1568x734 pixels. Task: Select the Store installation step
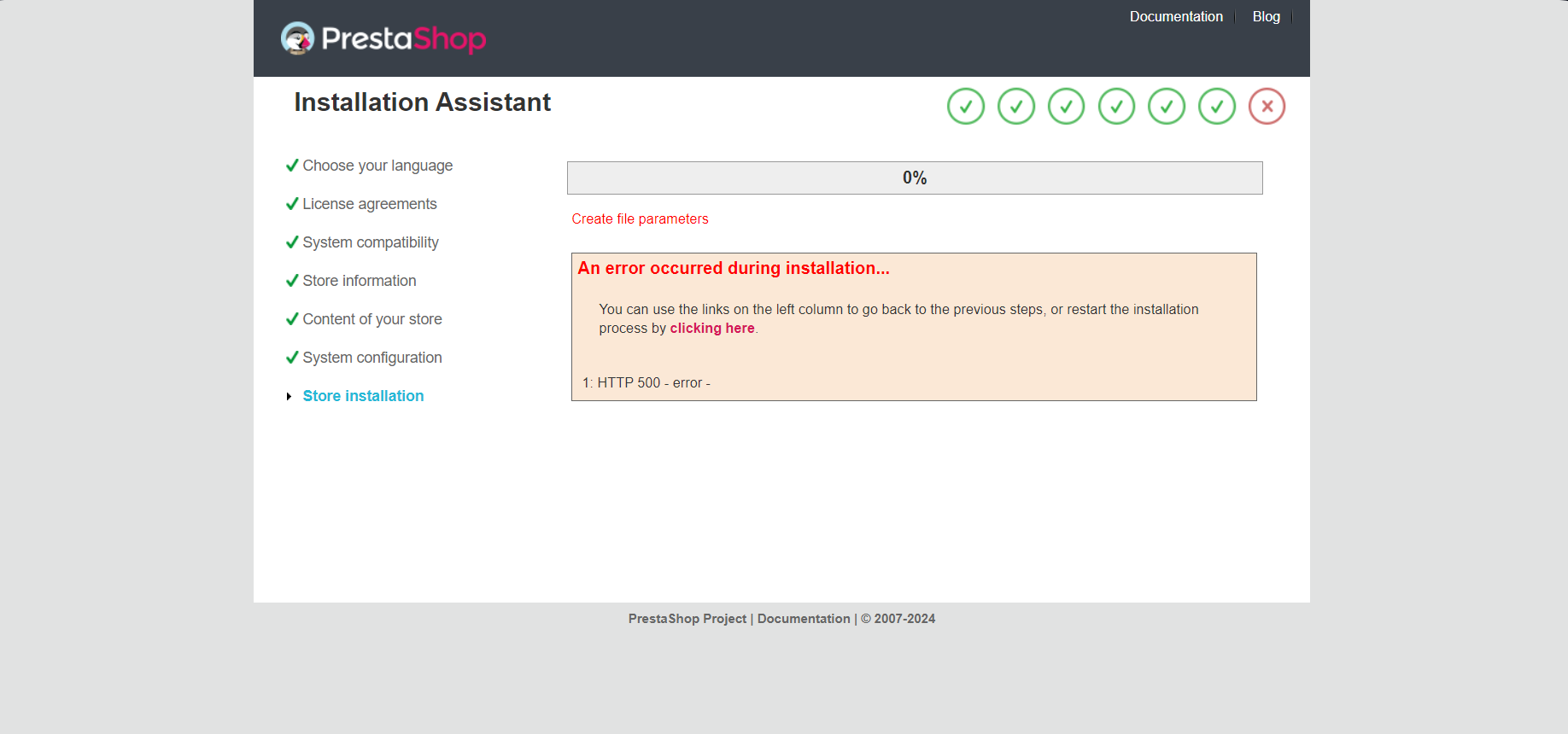click(363, 396)
